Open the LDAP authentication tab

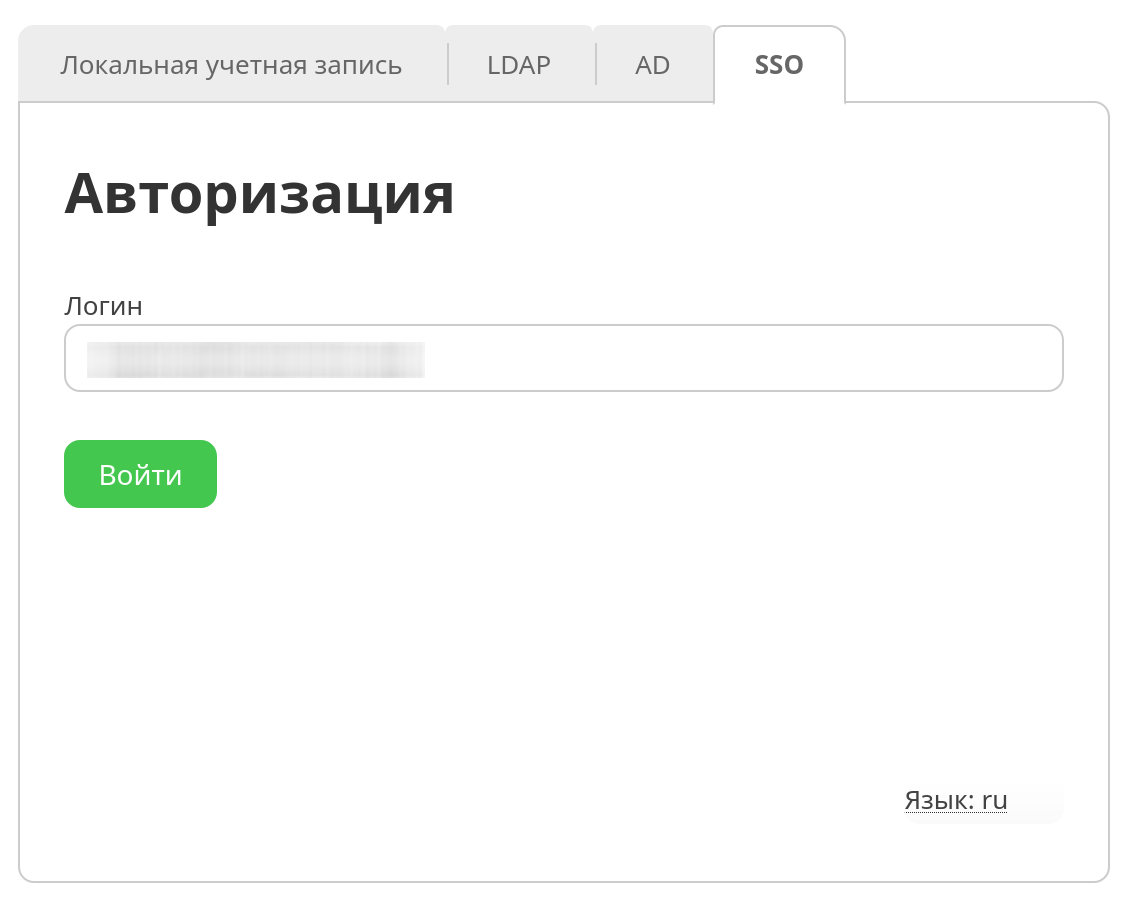pyautogui.click(x=519, y=65)
